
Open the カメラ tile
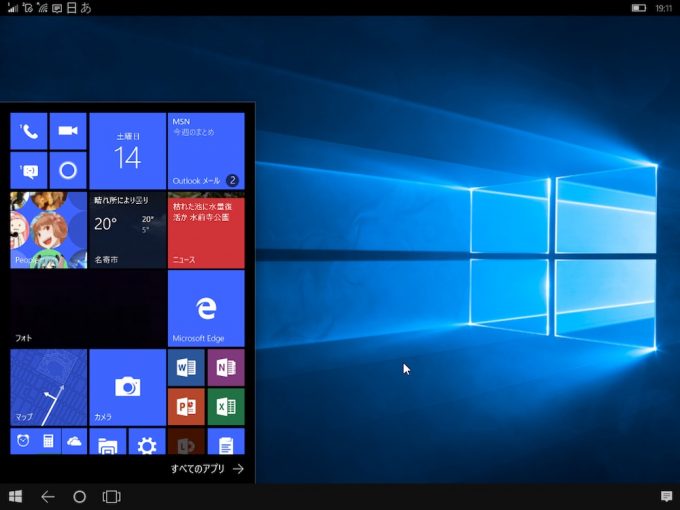pyautogui.click(x=128, y=387)
